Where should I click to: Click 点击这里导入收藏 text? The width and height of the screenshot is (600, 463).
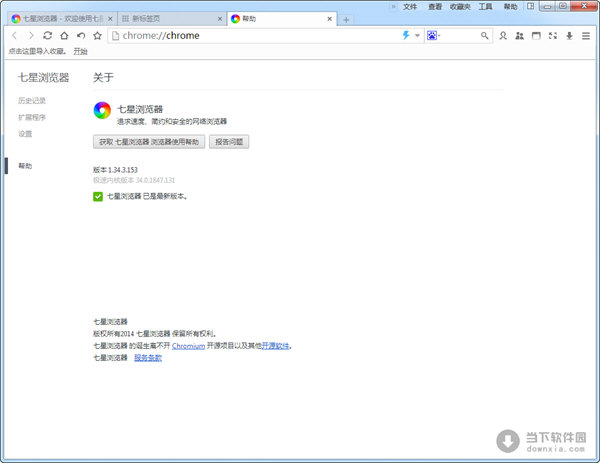[x=37, y=51]
